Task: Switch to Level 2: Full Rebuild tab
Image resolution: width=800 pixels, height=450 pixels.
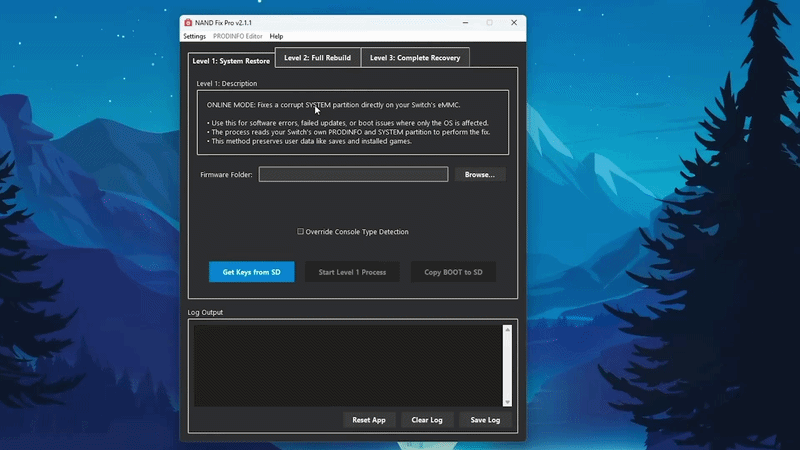Action: 317,58
